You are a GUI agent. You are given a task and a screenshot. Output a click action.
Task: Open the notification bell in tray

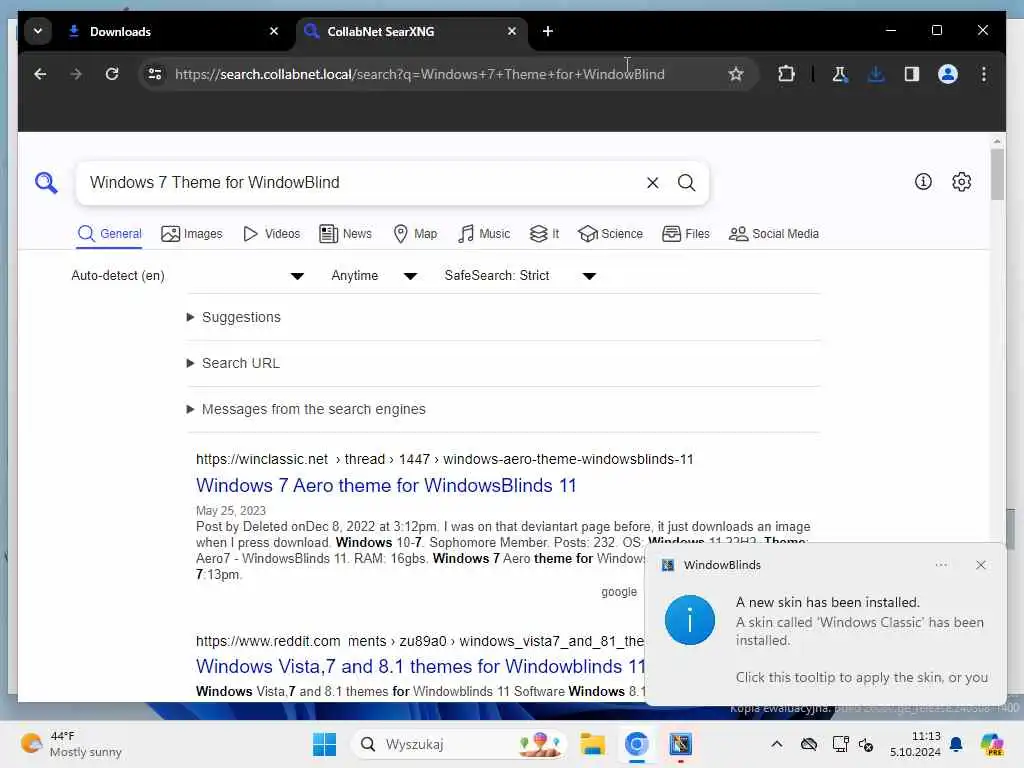(956, 744)
